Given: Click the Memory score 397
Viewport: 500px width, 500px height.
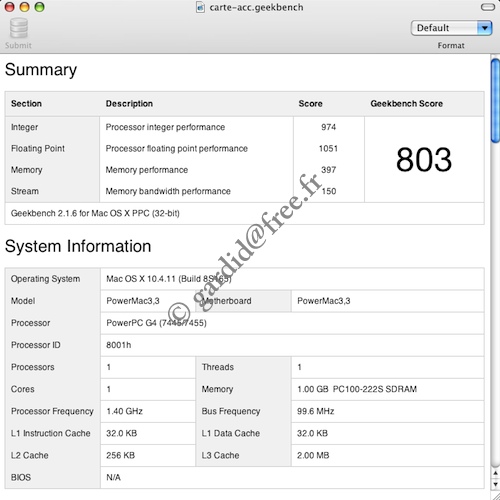Looking at the screenshot, I should [328, 170].
